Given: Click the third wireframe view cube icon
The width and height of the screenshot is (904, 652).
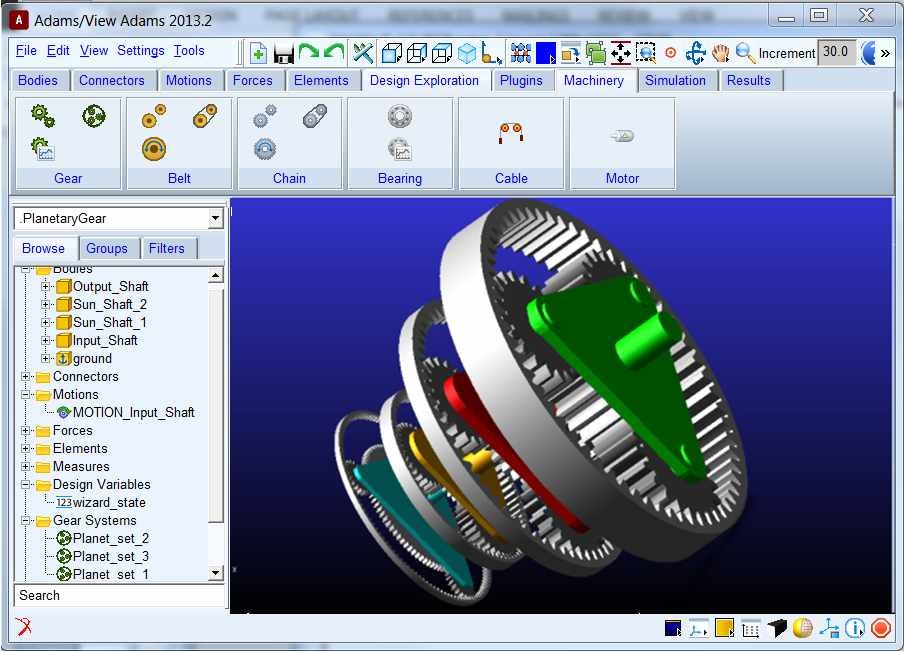Looking at the screenshot, I should coord(442,53).
